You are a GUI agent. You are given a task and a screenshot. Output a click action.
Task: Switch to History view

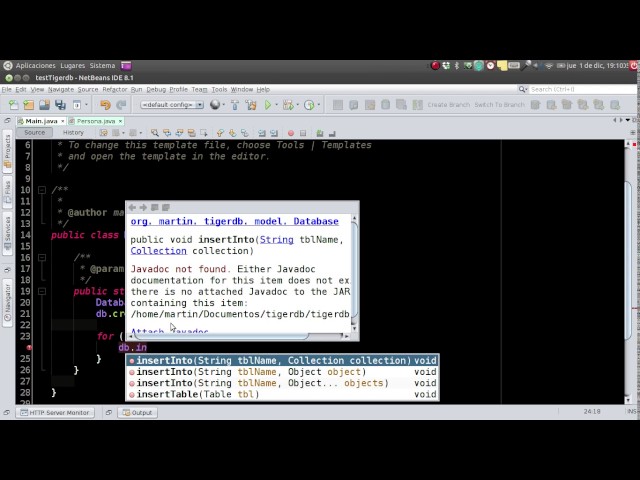[x=73, y=133]
